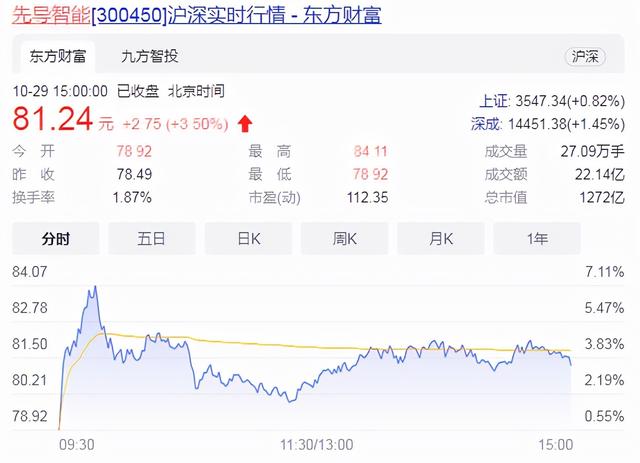
Task: Select the 1年 chart tab
Action: click(x=537, y=238)
